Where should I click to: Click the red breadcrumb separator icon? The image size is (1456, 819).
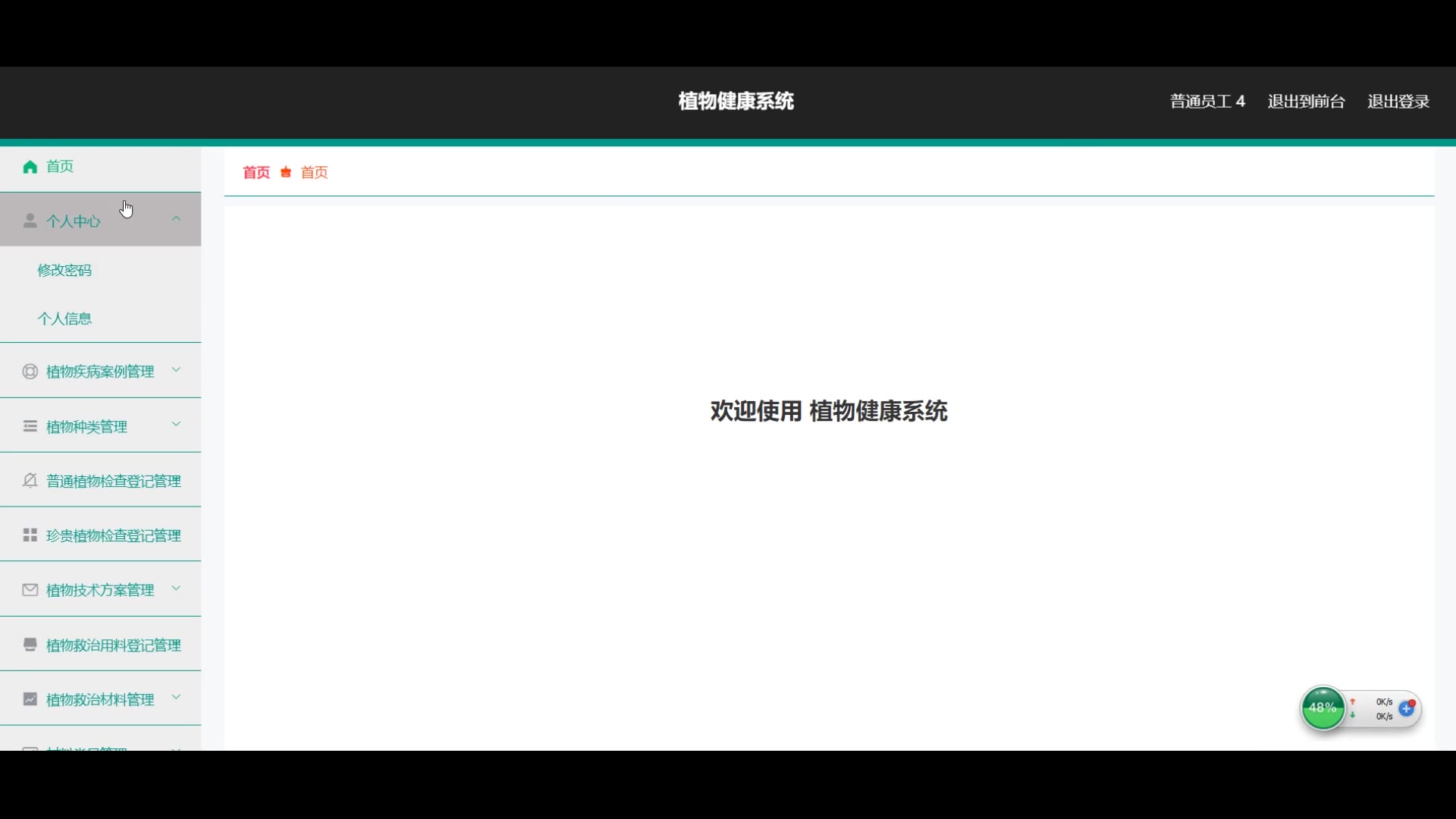point(286,172)
